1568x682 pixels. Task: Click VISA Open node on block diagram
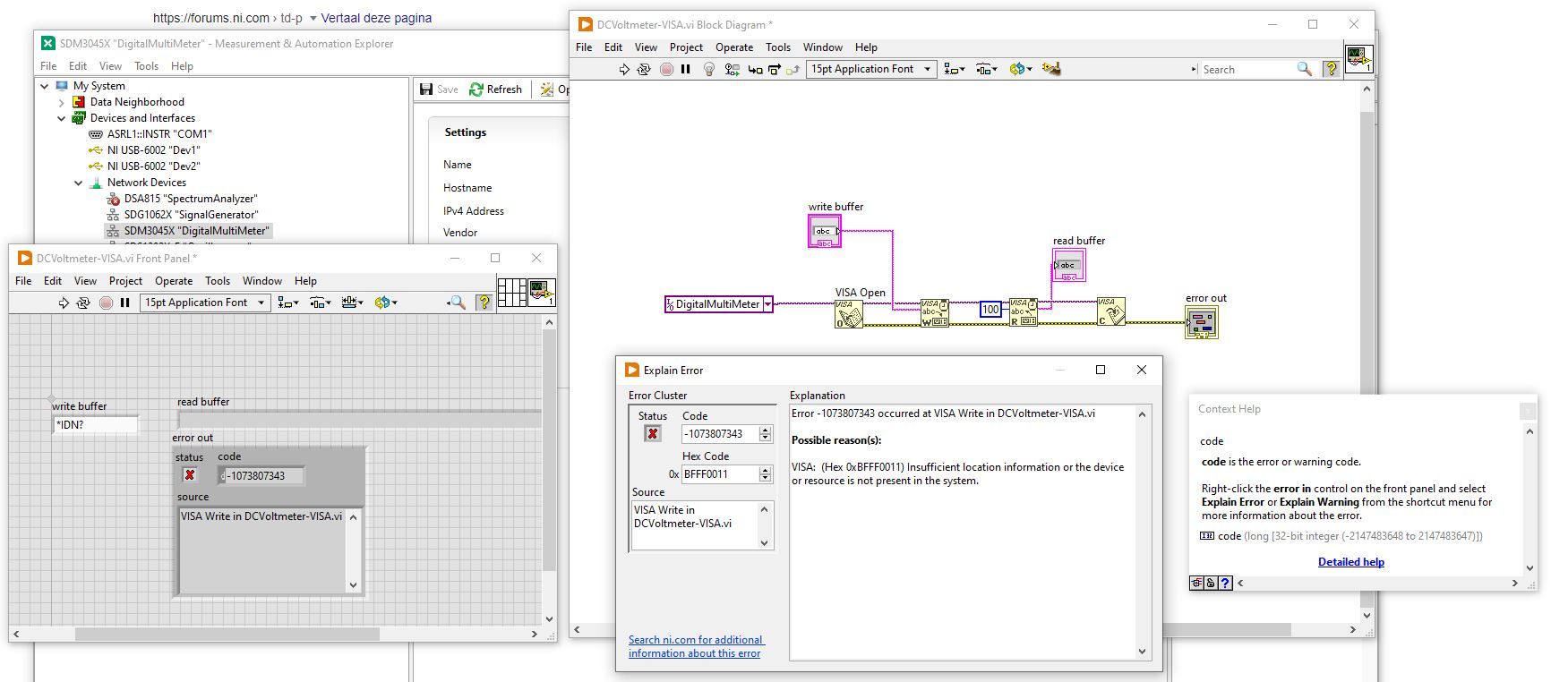click(x=848, y=314)
